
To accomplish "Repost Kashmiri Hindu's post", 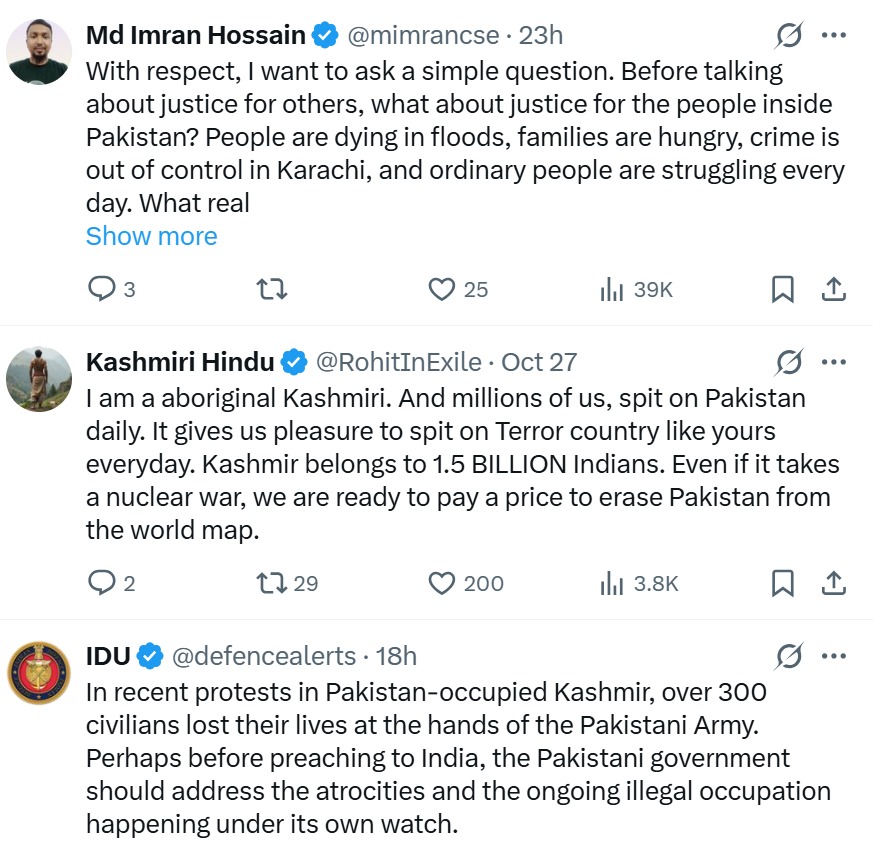I will click(x=272, y=583).
